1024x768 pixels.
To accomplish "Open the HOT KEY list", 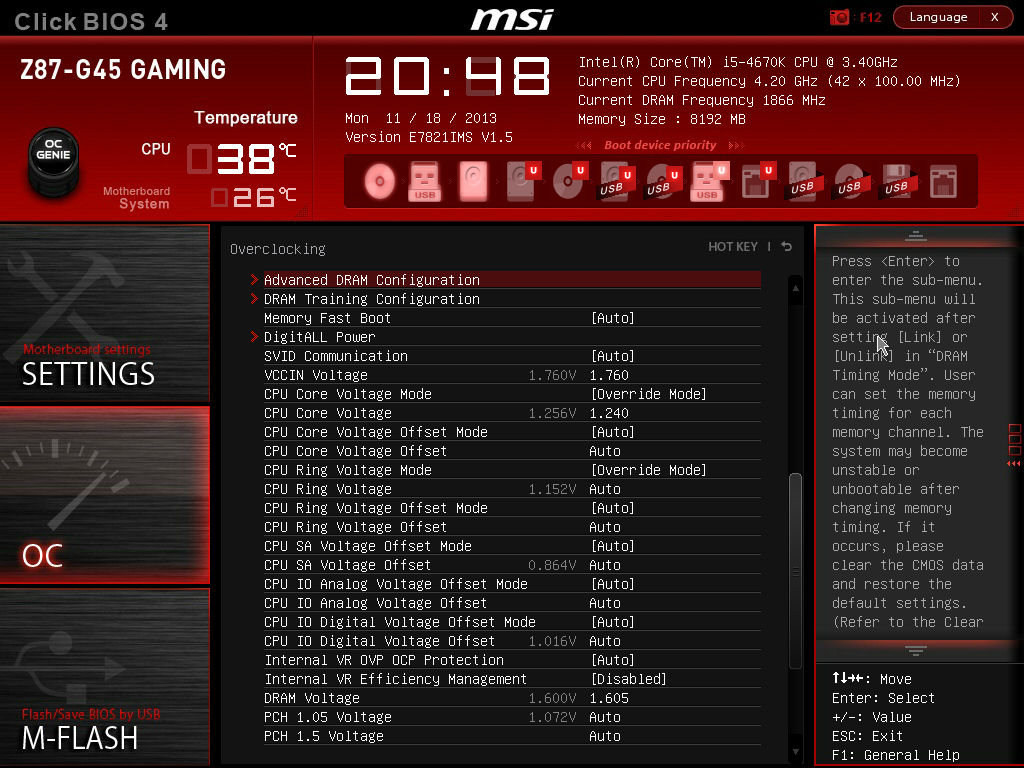I will click(733, 247).
